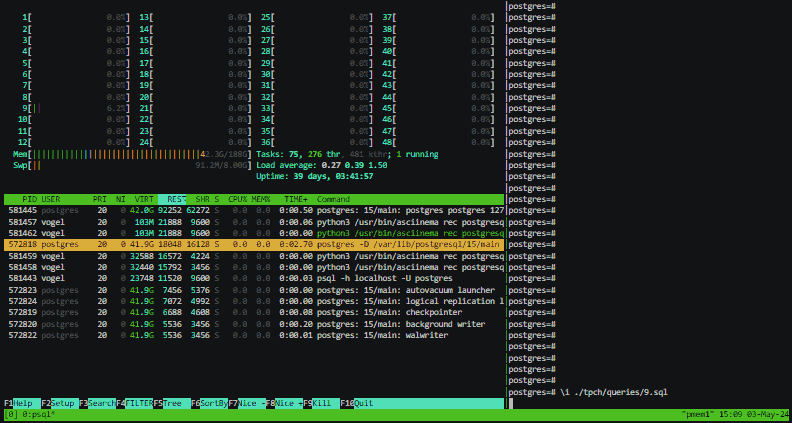Sort by the USER column header
Image resolution: width=792 pixels, height=423 pixels.
tap(51, 199)
